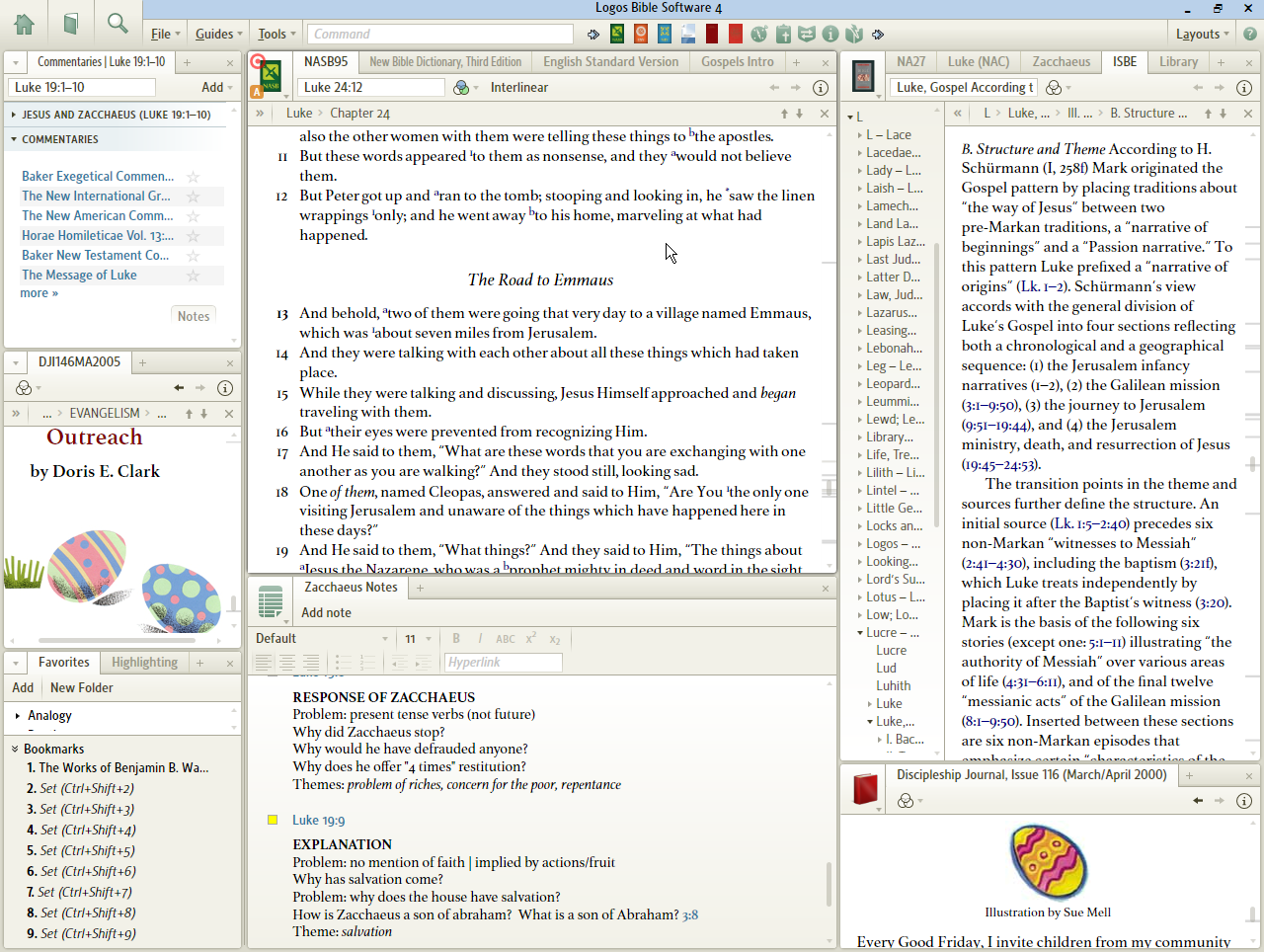This screenshot has width=1264, height=952.
Task: Open the NASB shortcut in the toolbar
Action: pyautogui.click(x=617, y=34)
